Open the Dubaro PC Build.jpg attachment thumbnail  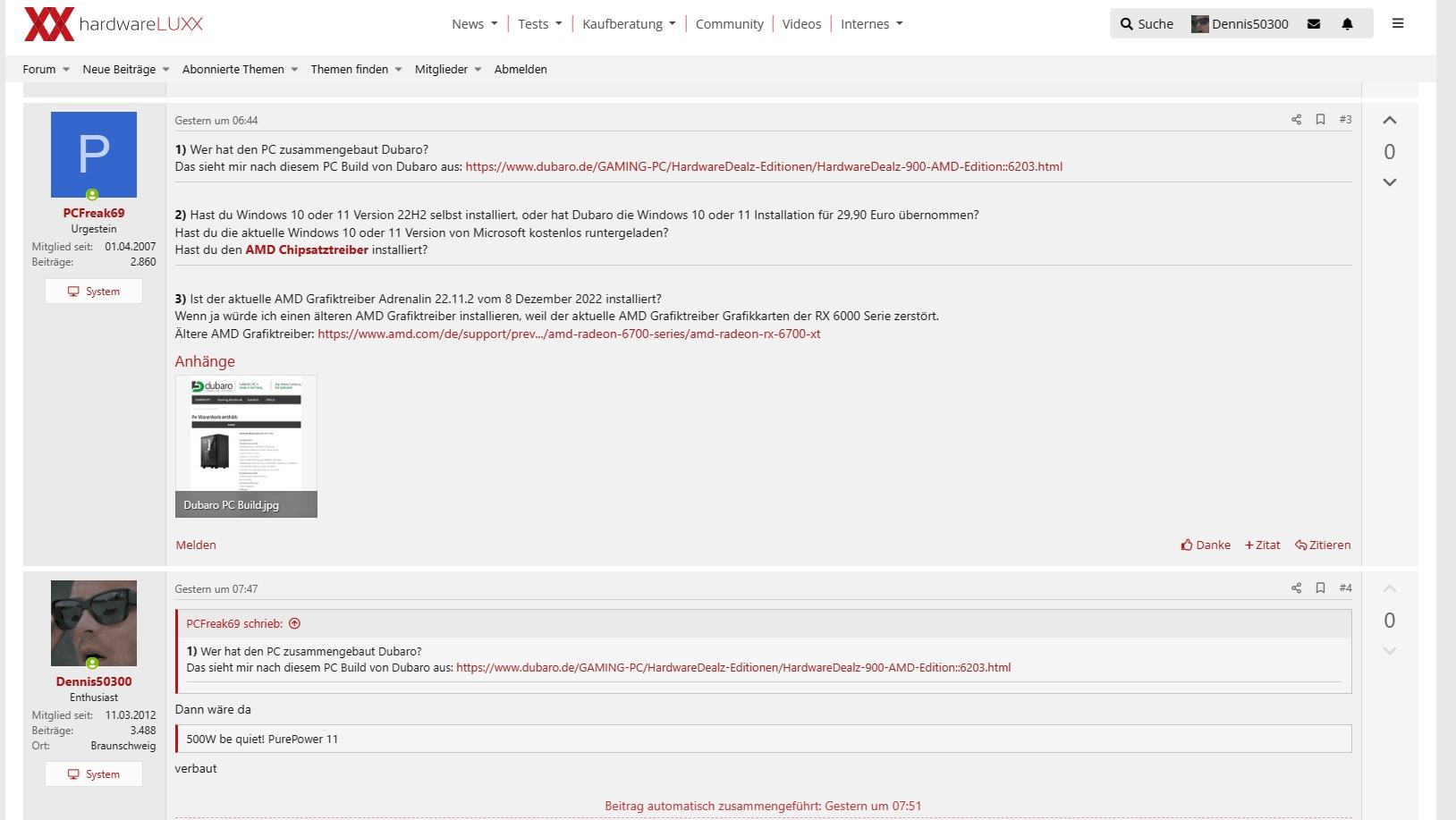coord(246,446)
